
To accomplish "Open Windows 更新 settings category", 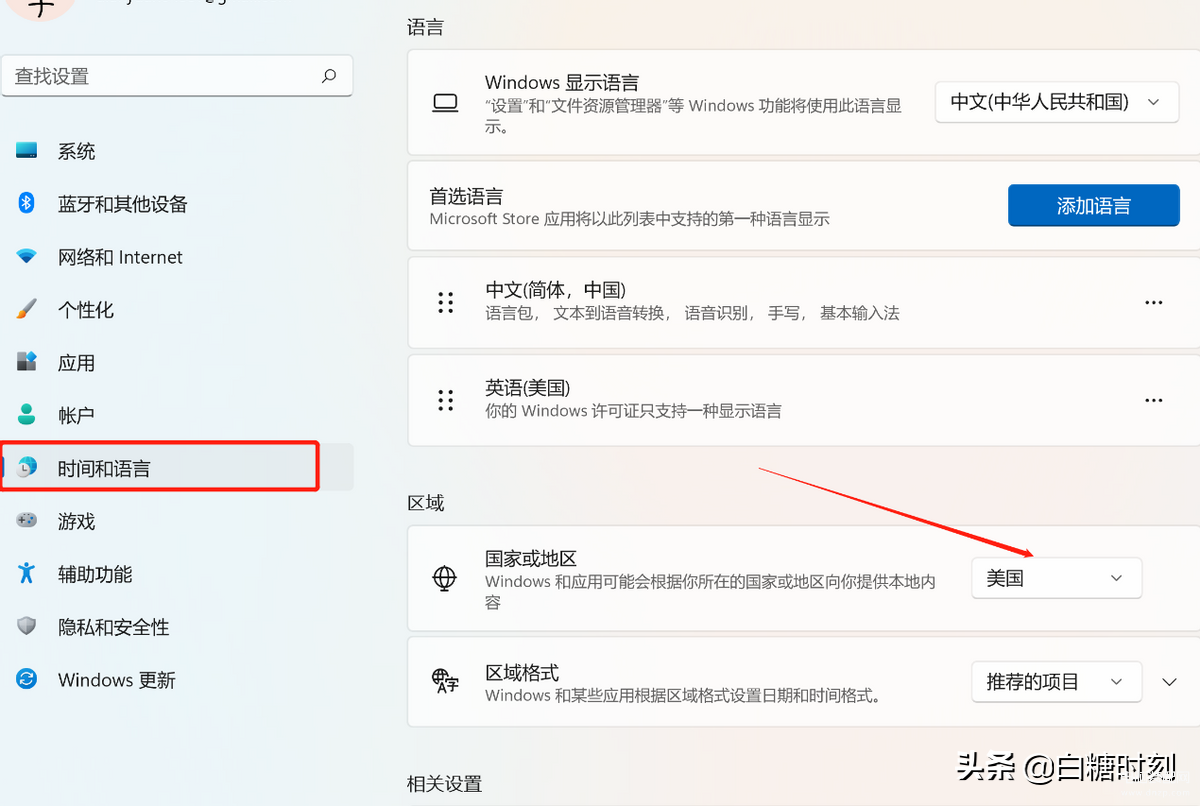I will click(x=176, y=680).
